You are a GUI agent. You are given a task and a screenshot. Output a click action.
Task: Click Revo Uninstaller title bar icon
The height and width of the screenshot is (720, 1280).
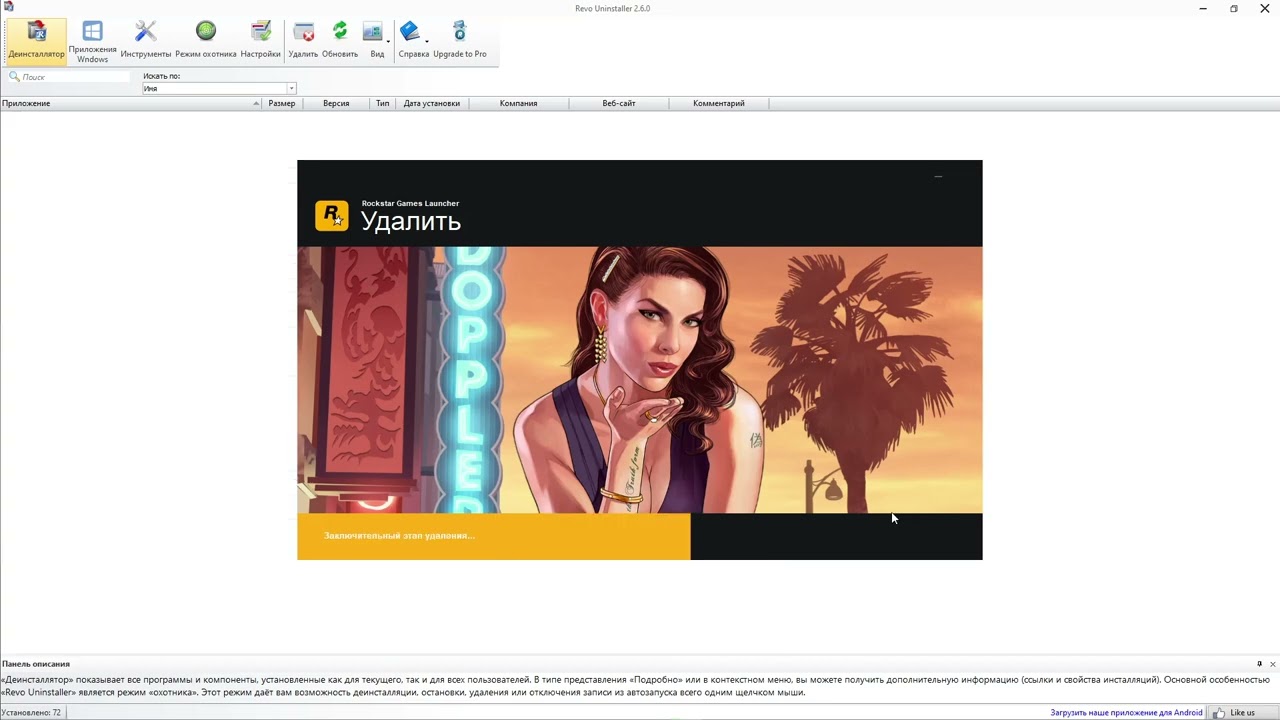8,8
